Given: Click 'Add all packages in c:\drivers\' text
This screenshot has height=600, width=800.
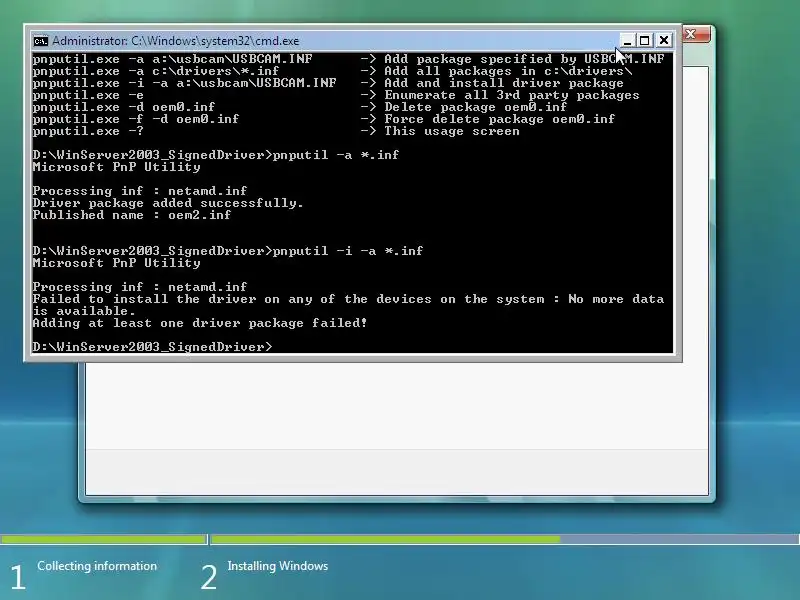Looking at the screenshot, I should tap(508, 71).
